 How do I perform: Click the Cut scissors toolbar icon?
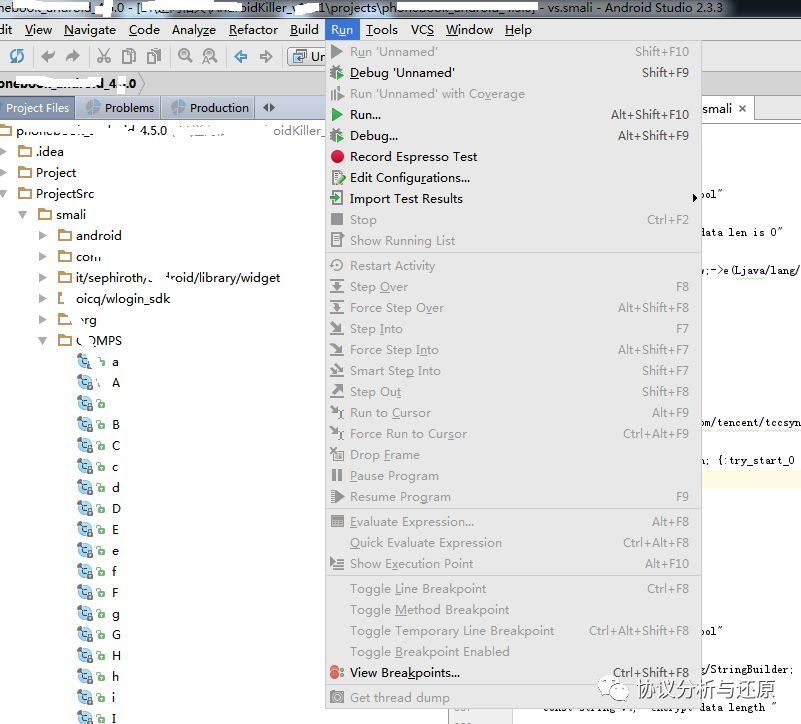tap(104, 56)
